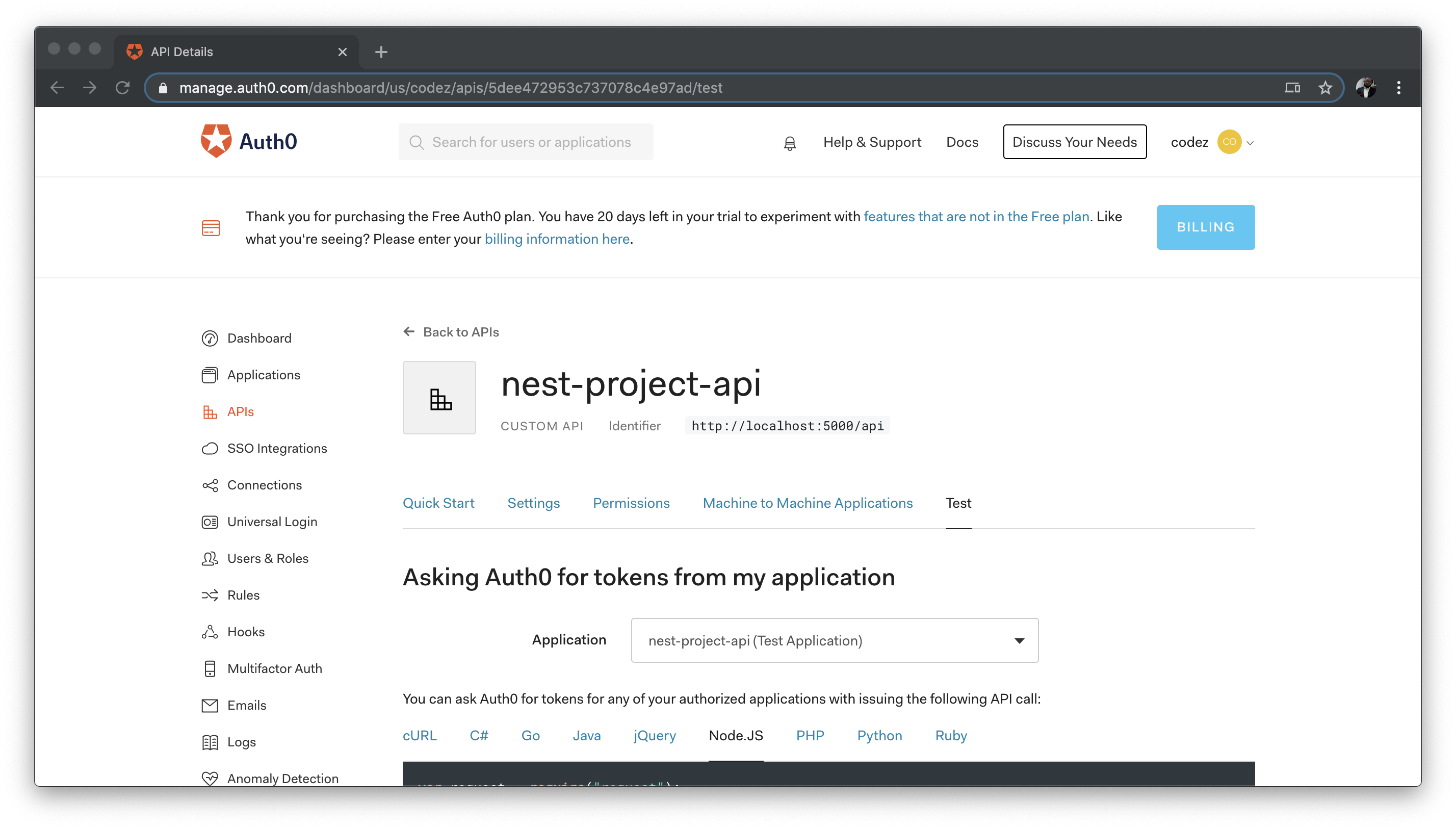
Task: Click the BILLING button
Action: click(x=1205, y=227)
